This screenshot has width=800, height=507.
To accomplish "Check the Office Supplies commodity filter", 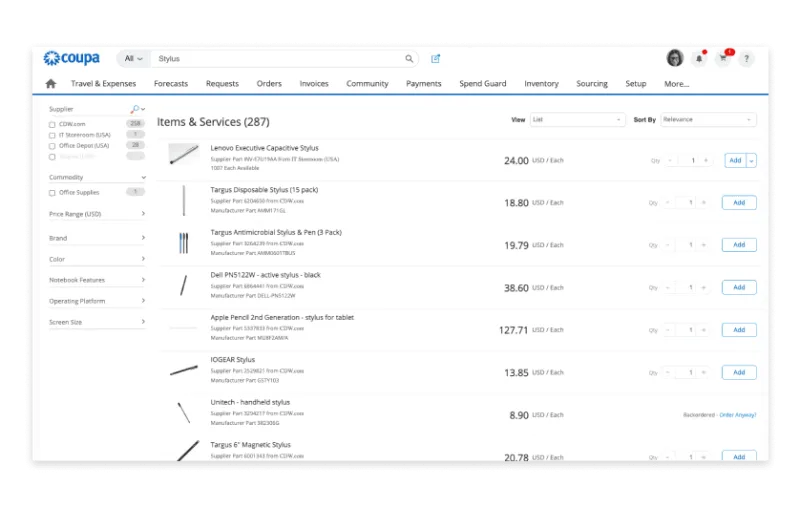I will 52,193.
